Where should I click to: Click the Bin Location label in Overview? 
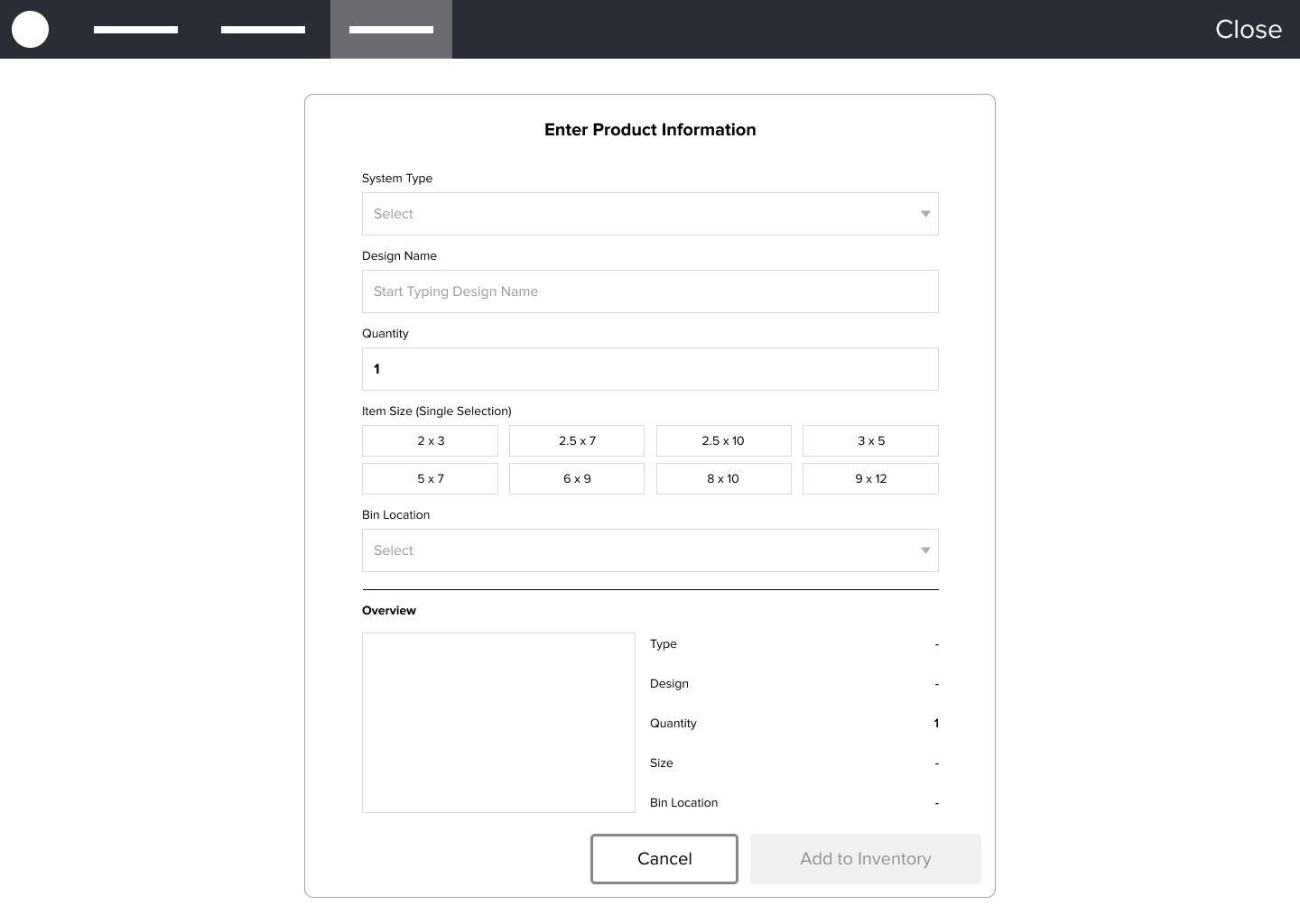pos(683,803)
